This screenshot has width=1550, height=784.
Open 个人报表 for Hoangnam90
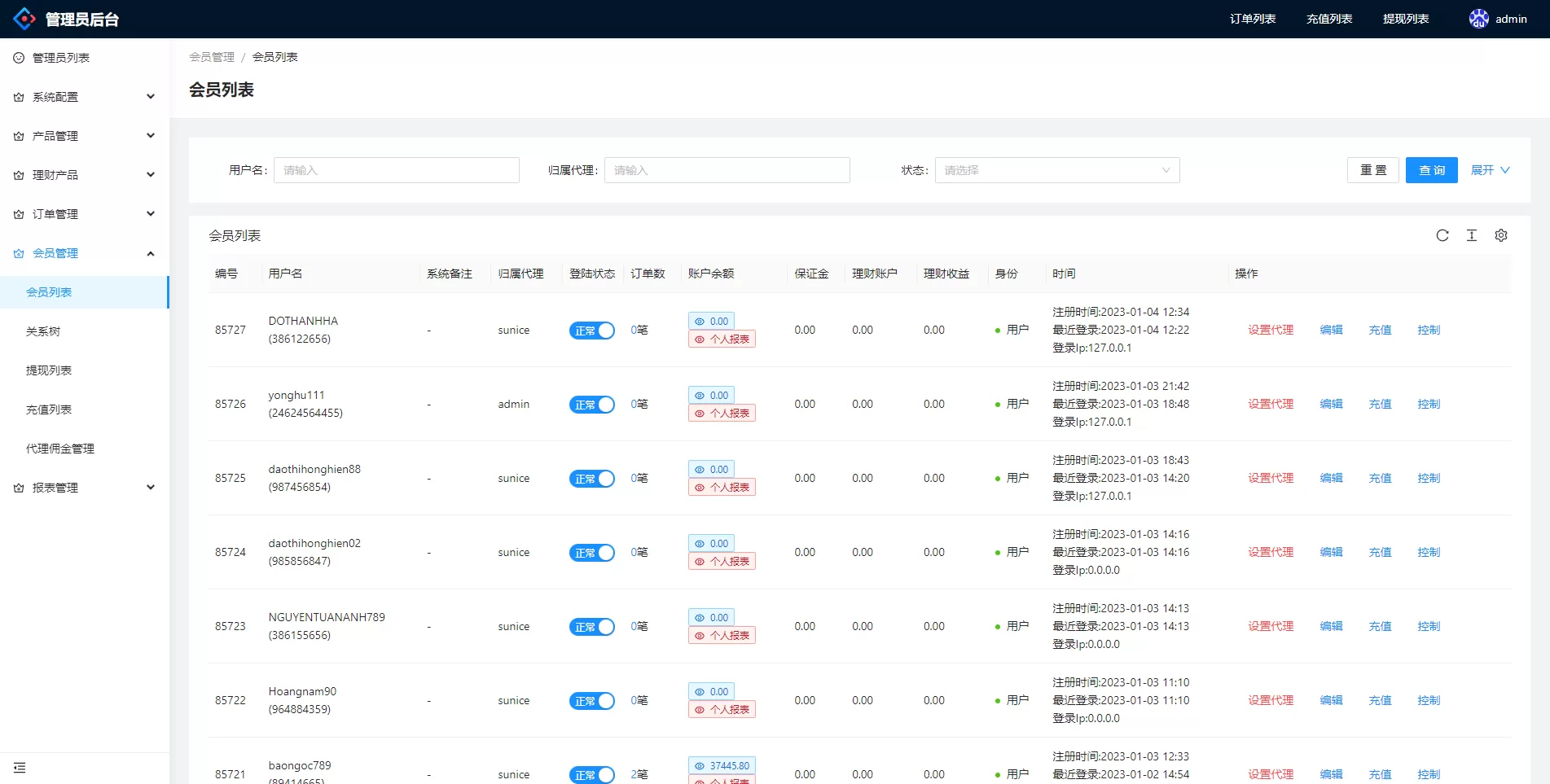(x=722, y=710)
